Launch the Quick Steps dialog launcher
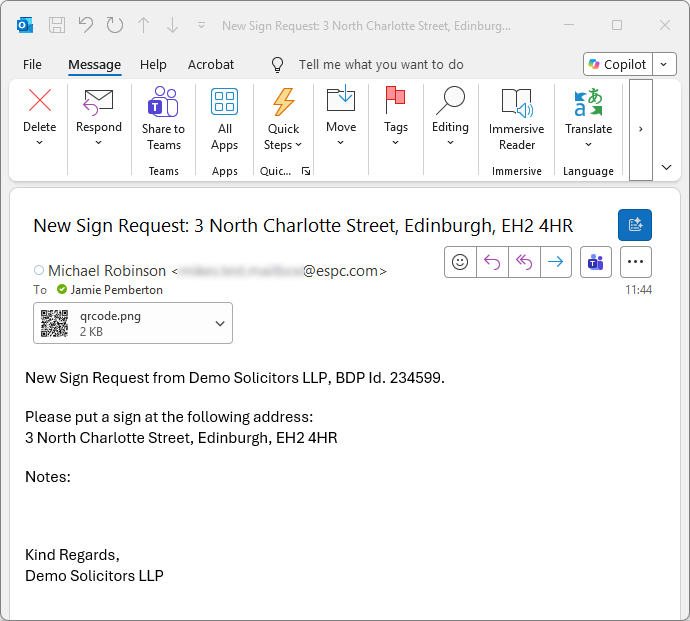The width and height of the screenshot is (690, 621). [306, 171]
